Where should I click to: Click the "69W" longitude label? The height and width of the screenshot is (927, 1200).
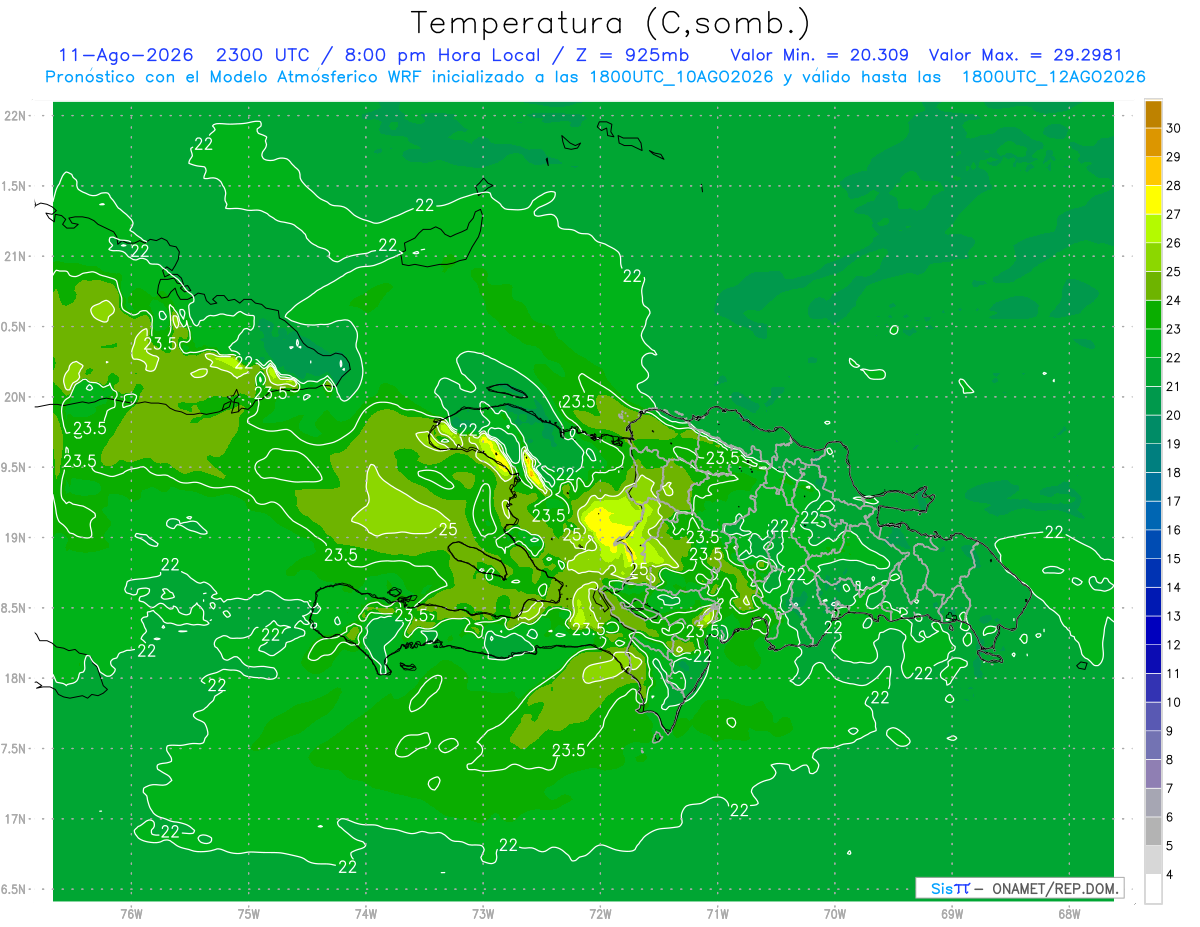tap(951, 914)
